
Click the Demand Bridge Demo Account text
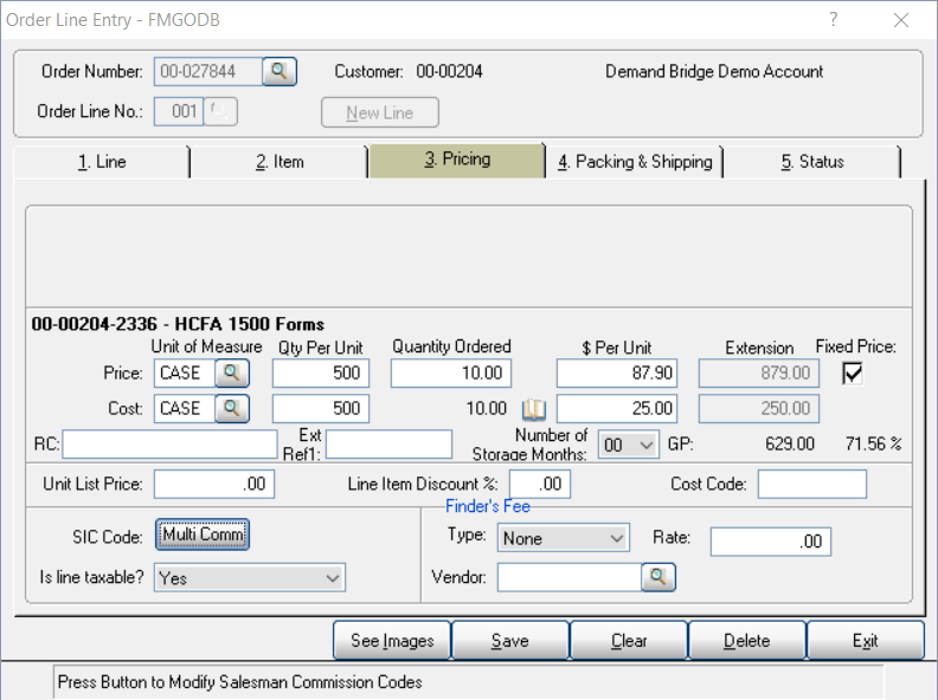714,72
